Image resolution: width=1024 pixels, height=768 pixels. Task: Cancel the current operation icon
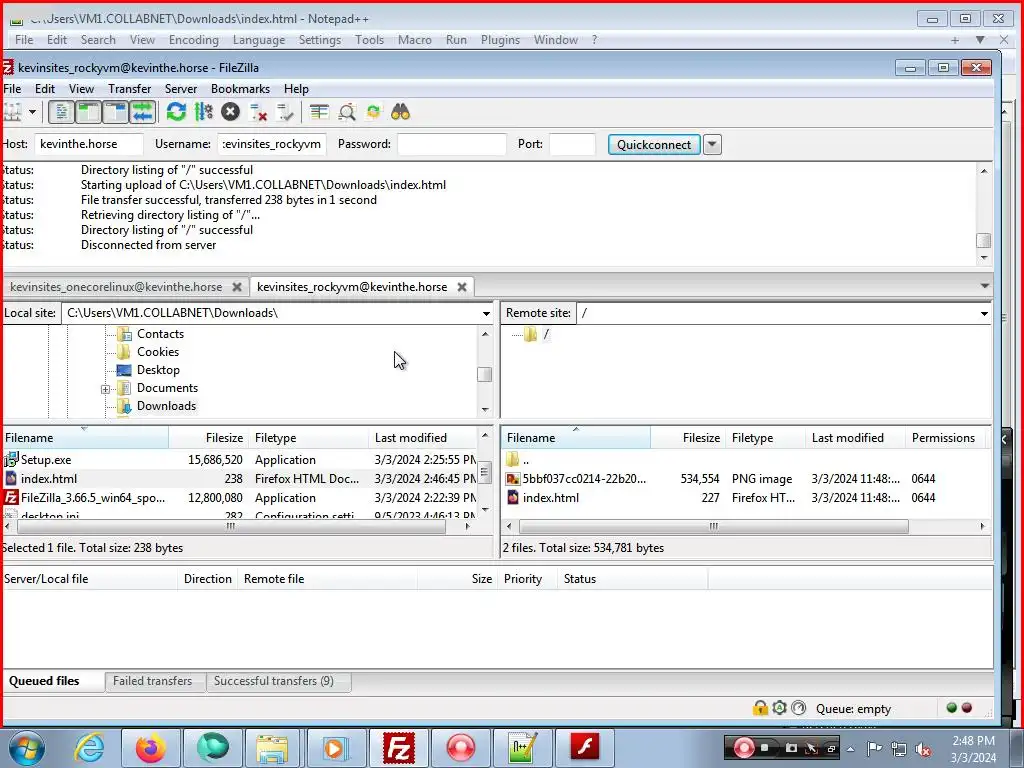coord(230,112)
